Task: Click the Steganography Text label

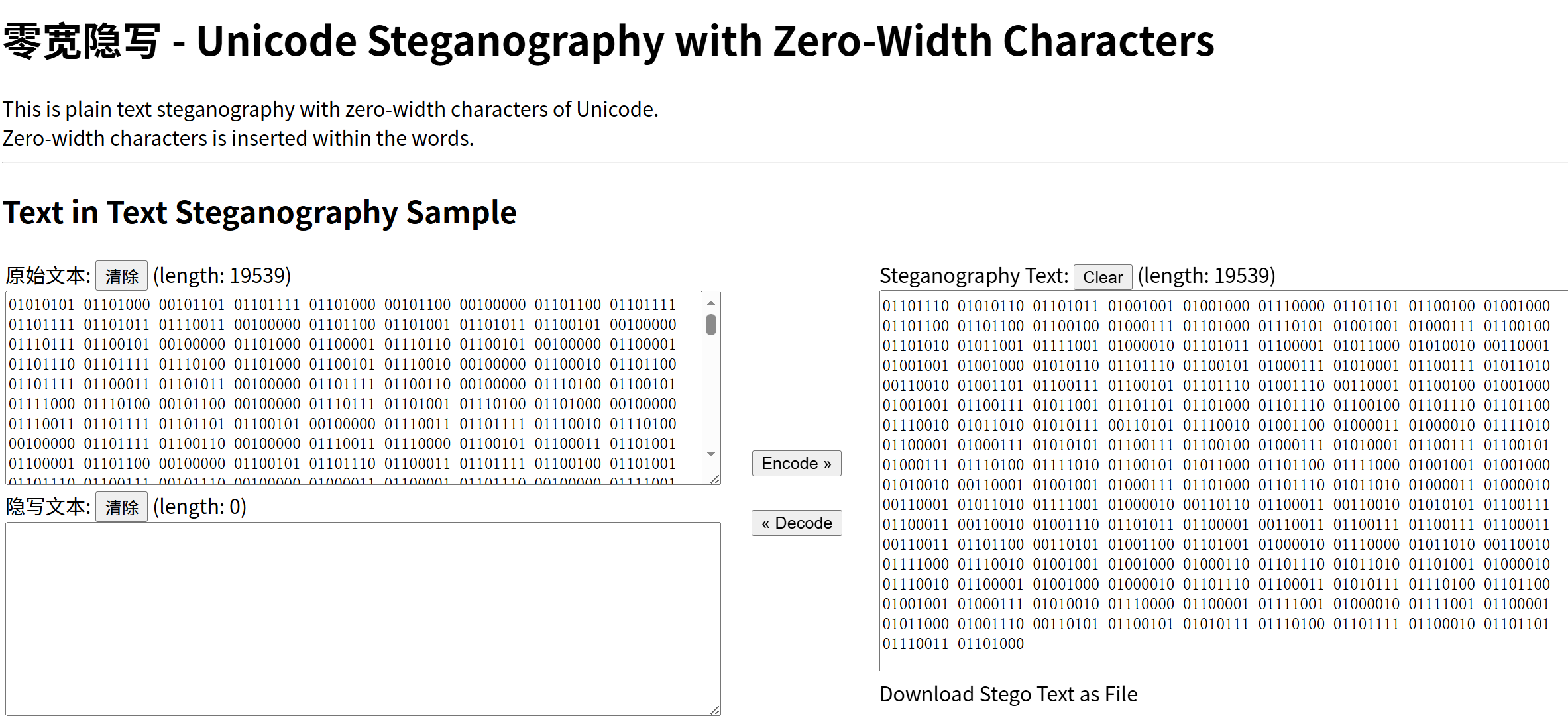Action: tap(973, 276)
